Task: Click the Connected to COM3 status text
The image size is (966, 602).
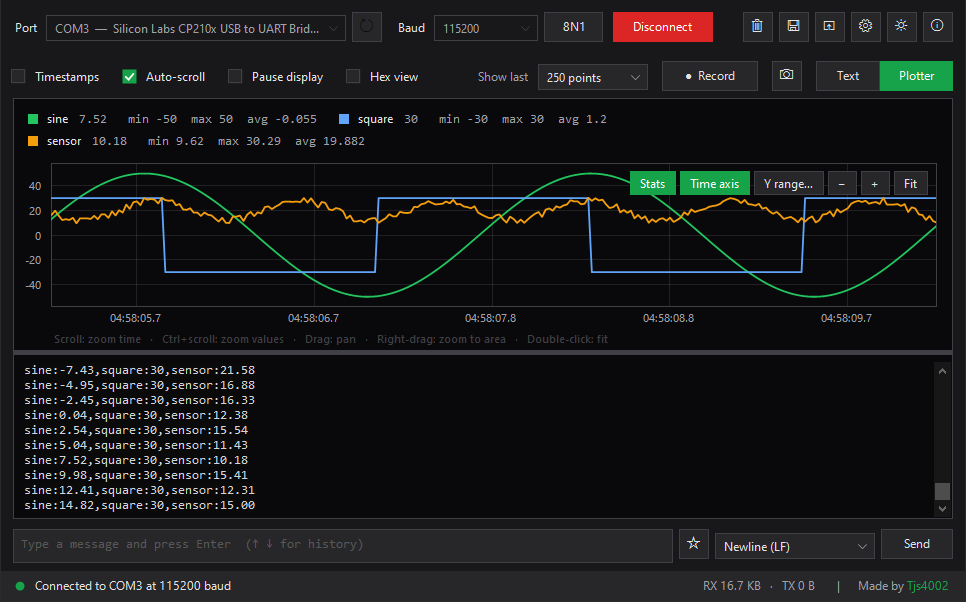Action: [x=133, y=586]
